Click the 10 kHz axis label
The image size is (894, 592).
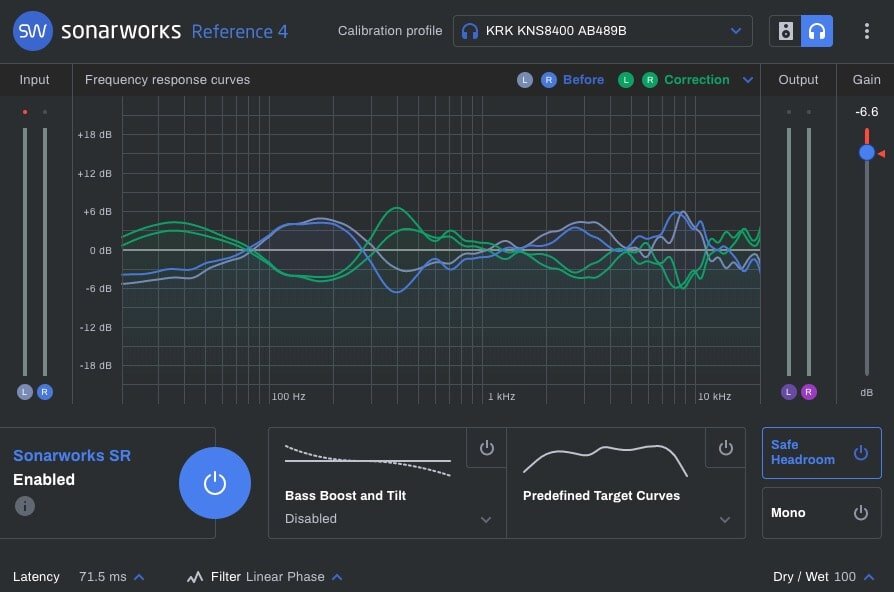pyautogui.click(x=715, y=396)
